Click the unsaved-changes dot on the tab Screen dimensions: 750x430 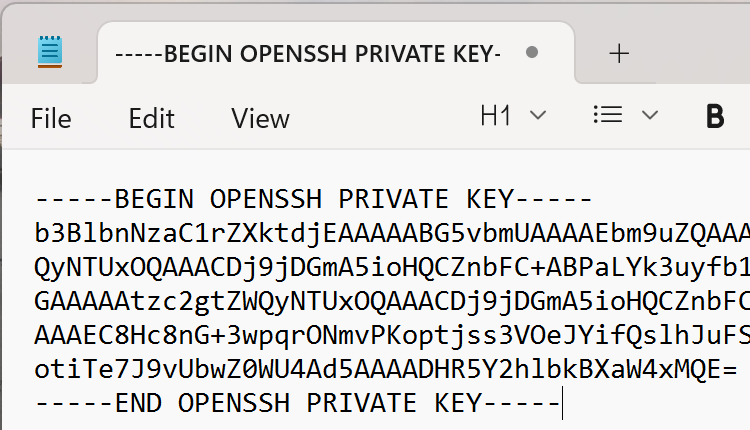532,52
